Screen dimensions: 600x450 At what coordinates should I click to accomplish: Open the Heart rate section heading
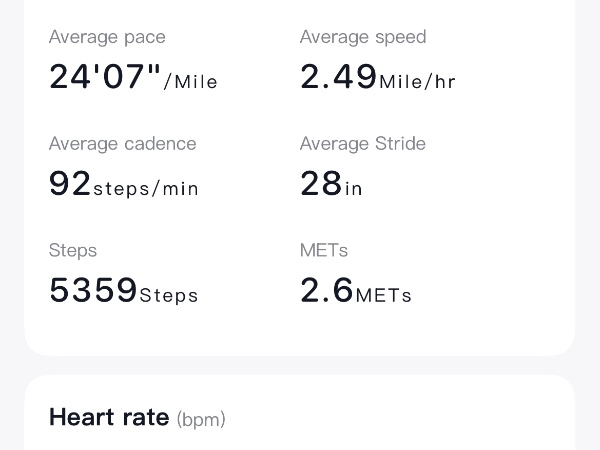pyautogui.click(x=109, y=417)
